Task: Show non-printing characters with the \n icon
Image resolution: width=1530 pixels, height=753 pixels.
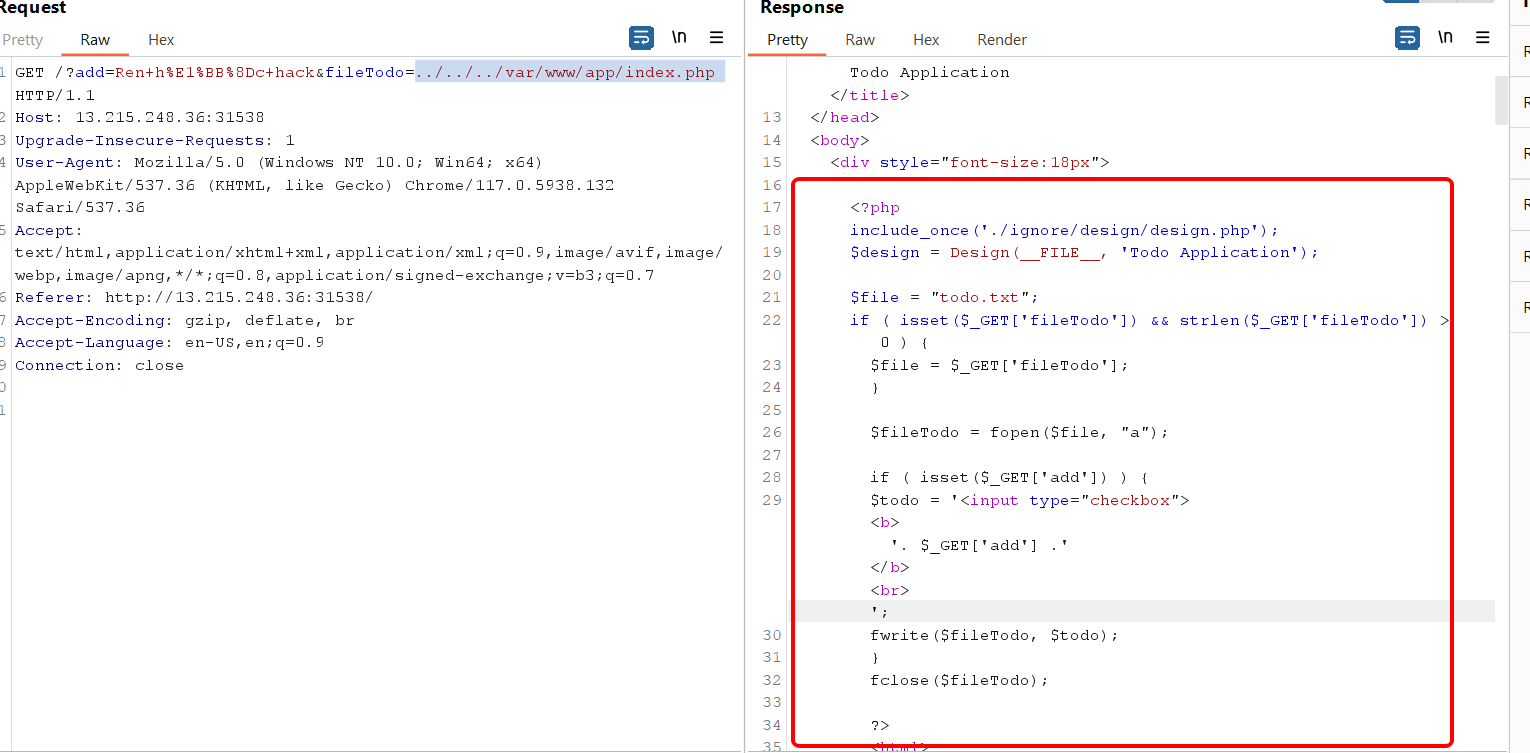Action: pyautogui.click(x=680, y=36)
